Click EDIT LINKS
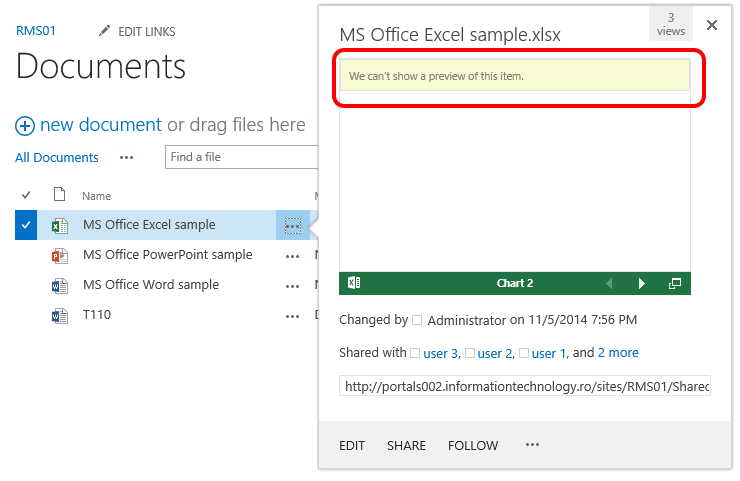This screenshot has width=740, height=481. [x=147, y=32]
